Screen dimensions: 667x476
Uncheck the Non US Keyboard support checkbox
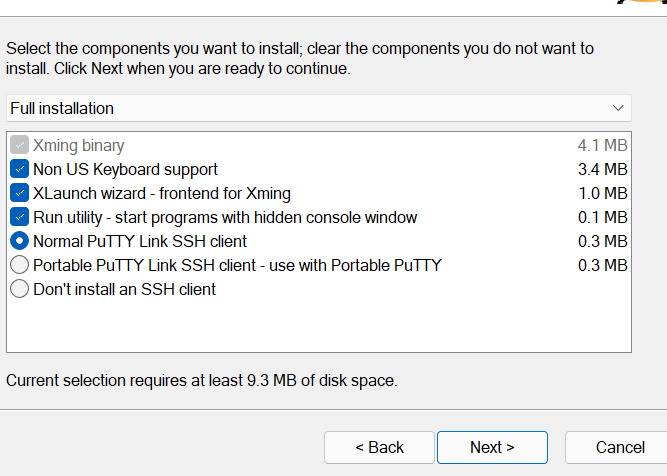(19, 169)
